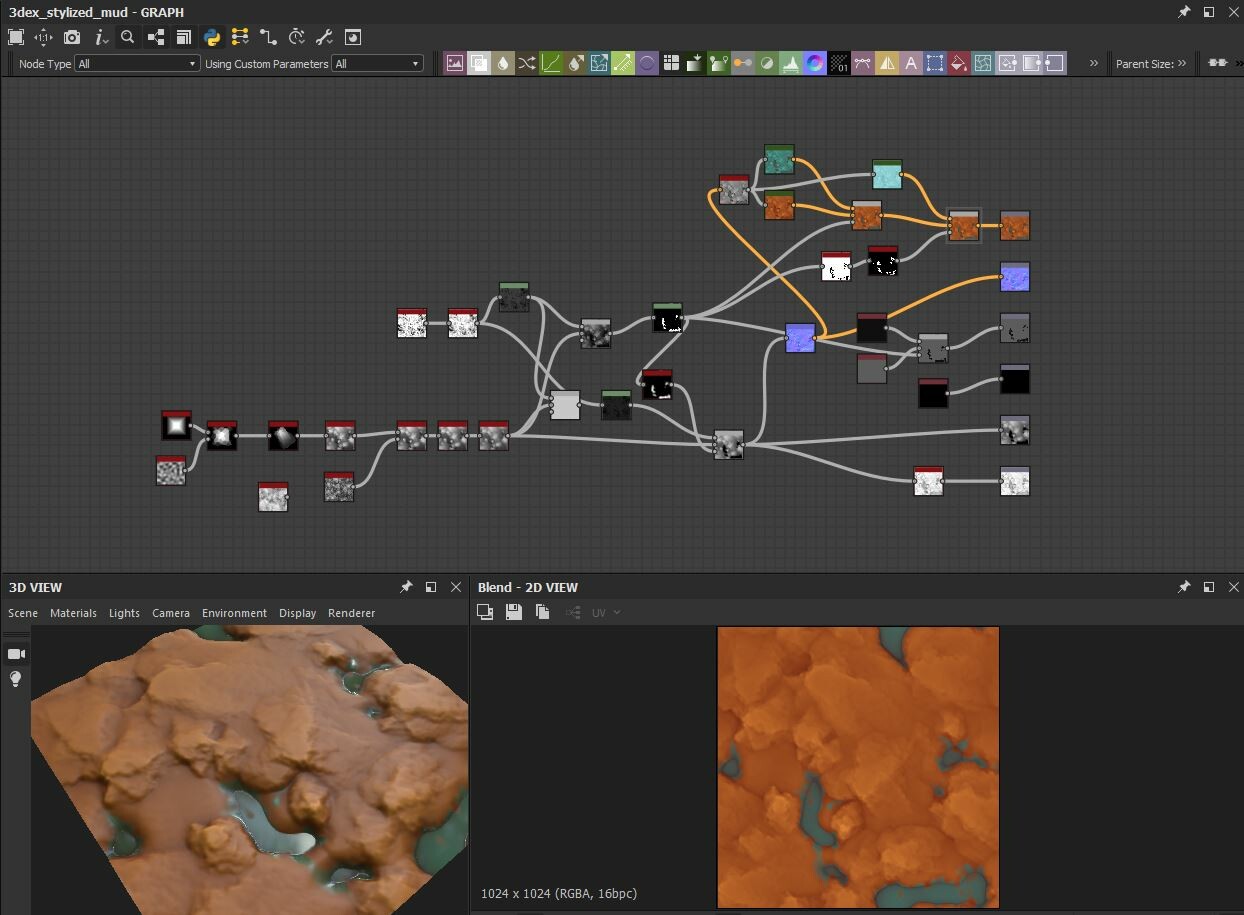Click the save icon in the 2D View toolbar
Image resolution: width=1244 pixels, height=915 pixels.
514,612
